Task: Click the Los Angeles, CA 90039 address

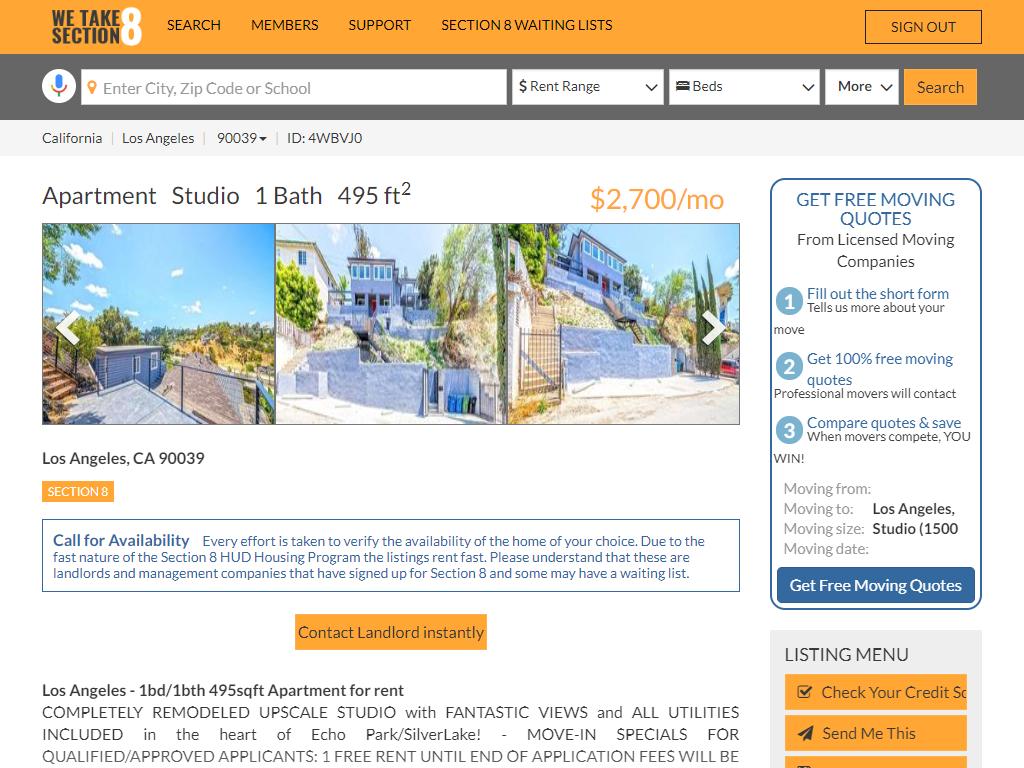Action: point(123,458)
